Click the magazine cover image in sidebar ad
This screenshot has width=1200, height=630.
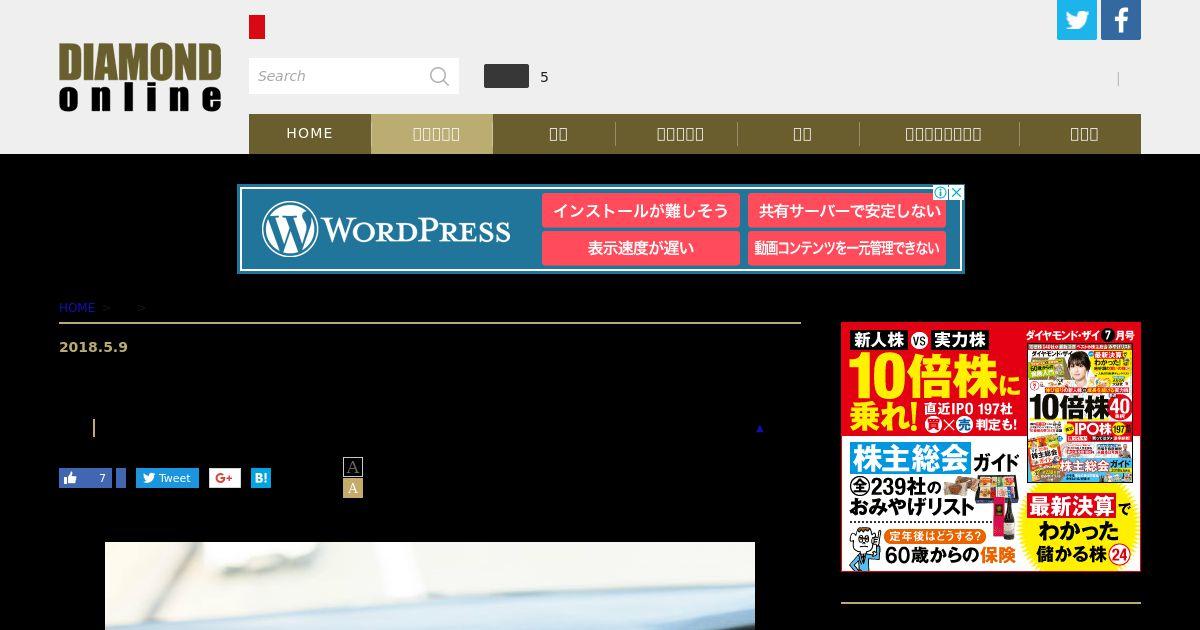tap(1081, 414)
